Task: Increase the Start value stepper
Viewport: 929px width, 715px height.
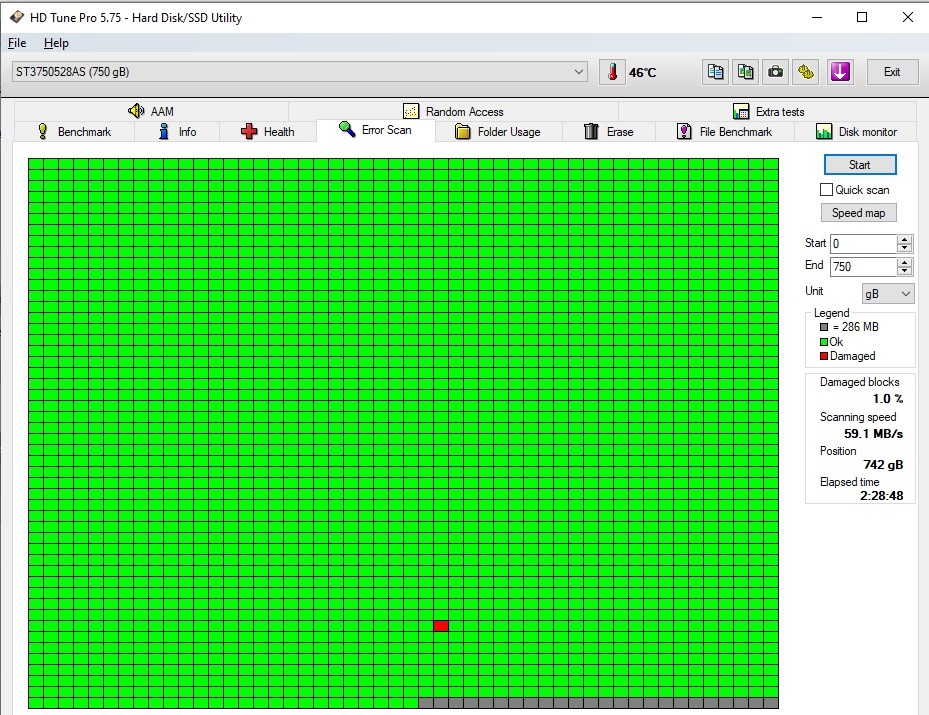Action: [x=904, y=239]
